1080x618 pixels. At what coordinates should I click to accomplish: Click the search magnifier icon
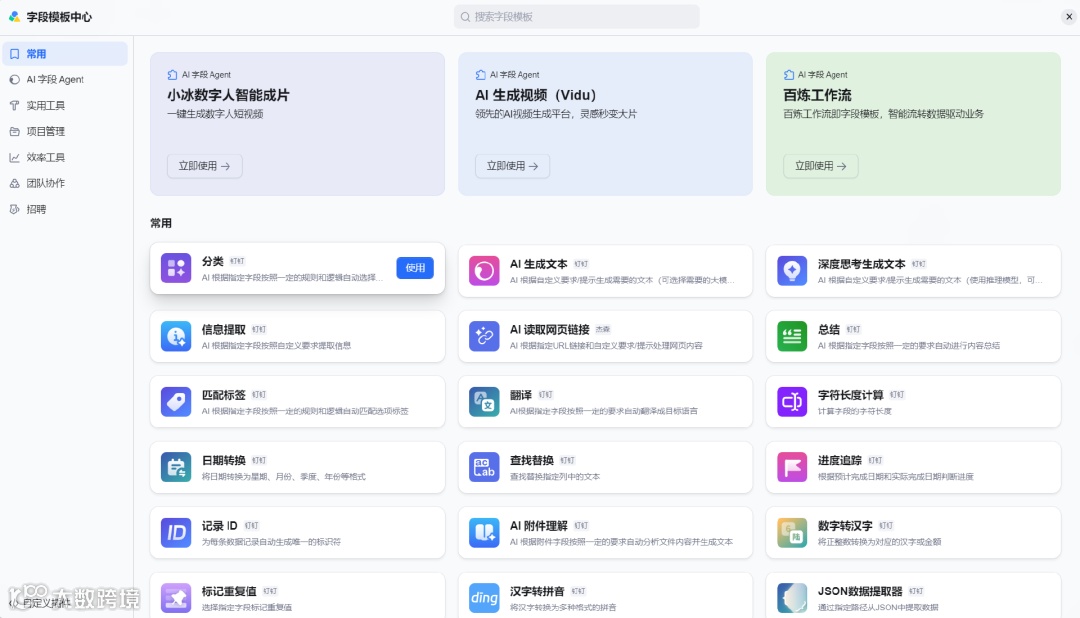[x=466, y=17]
